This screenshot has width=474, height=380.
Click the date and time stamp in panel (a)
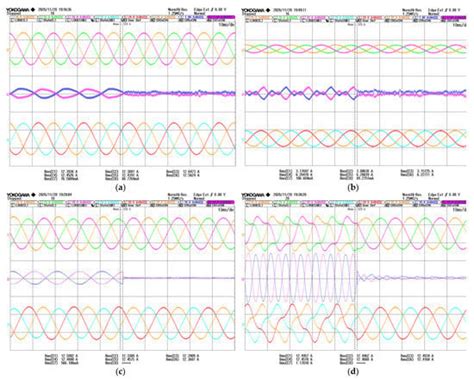coord(55,10)
